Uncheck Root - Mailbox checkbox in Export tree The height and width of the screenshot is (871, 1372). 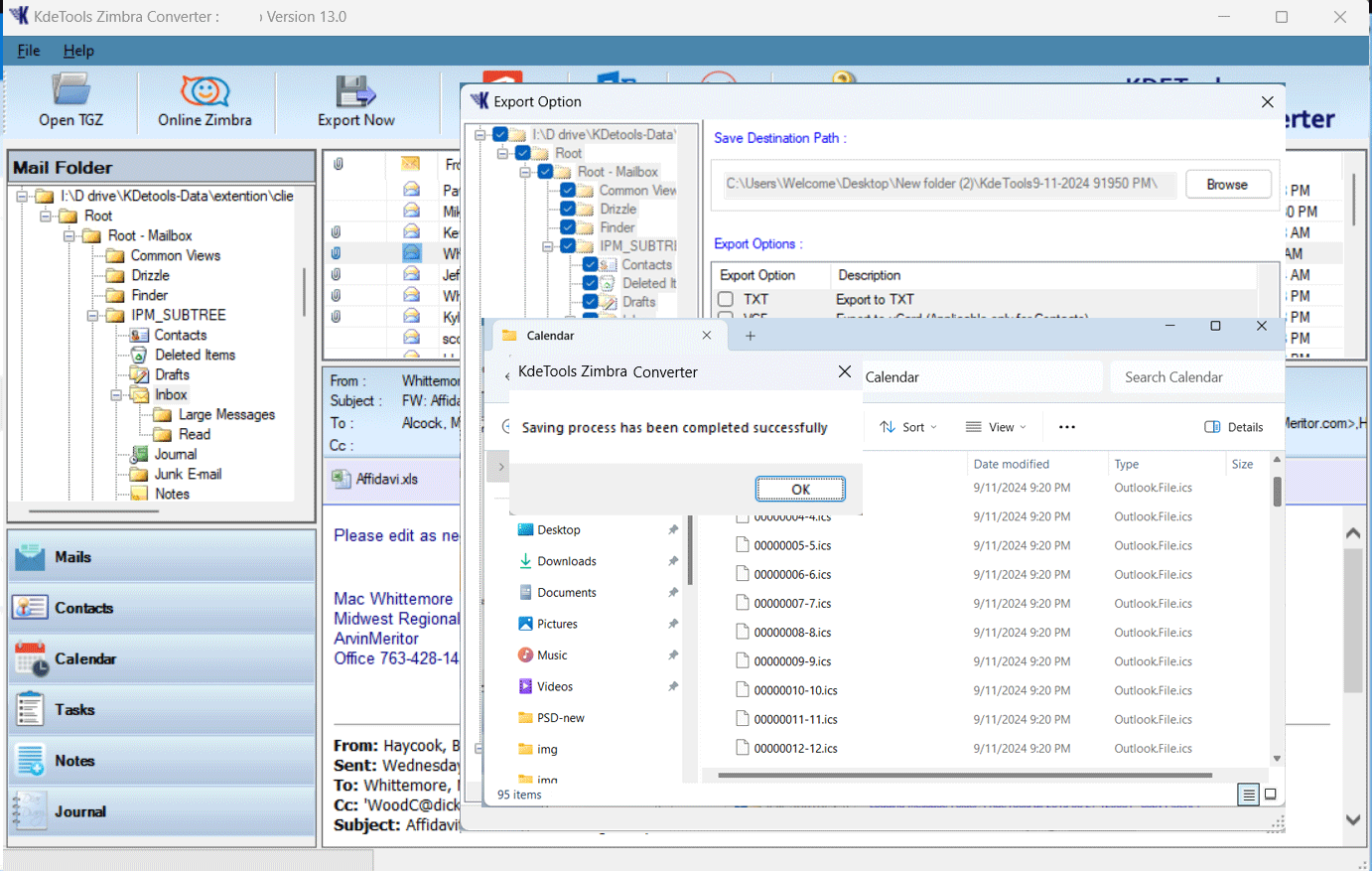[x=546, y=172]
